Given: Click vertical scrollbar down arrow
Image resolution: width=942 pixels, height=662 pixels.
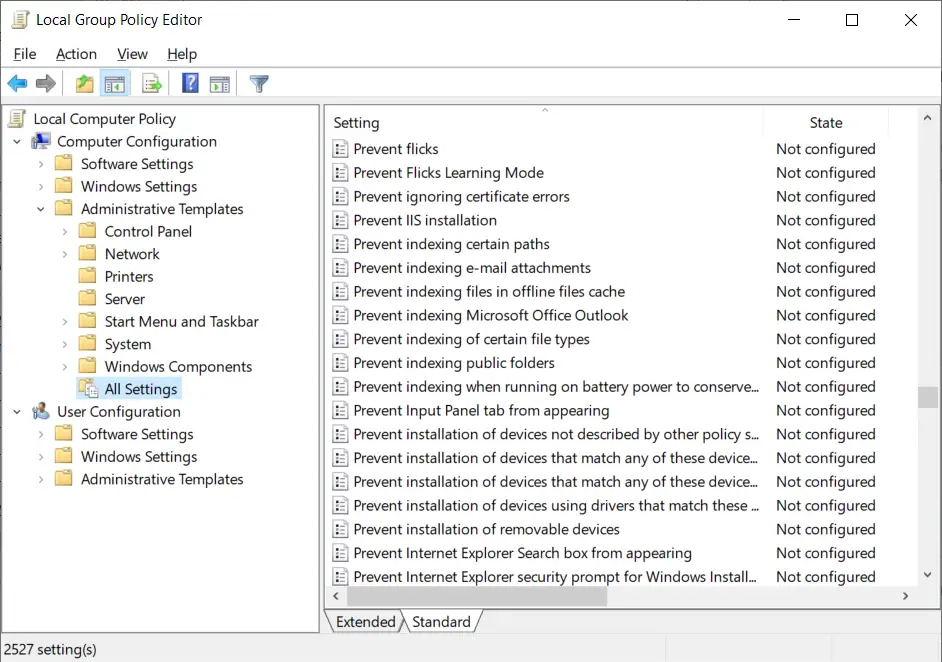Looking at the screenshot, I should coord(928,575).
